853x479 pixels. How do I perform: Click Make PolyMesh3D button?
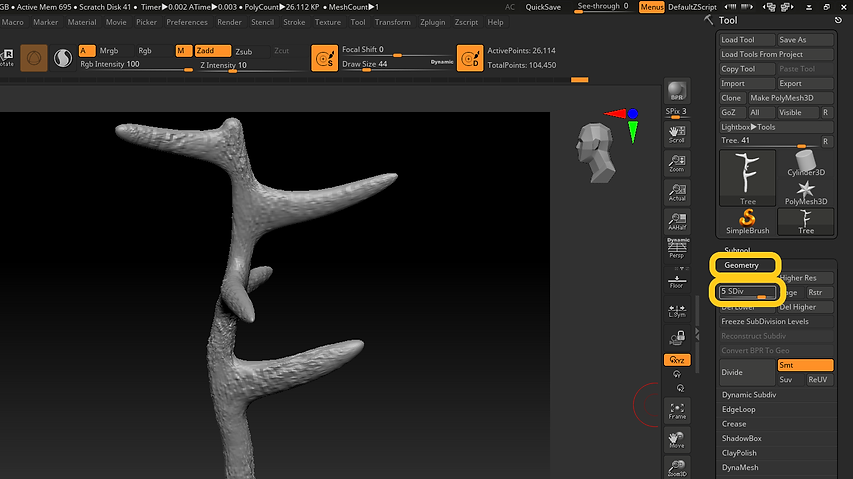coord(790,98)
